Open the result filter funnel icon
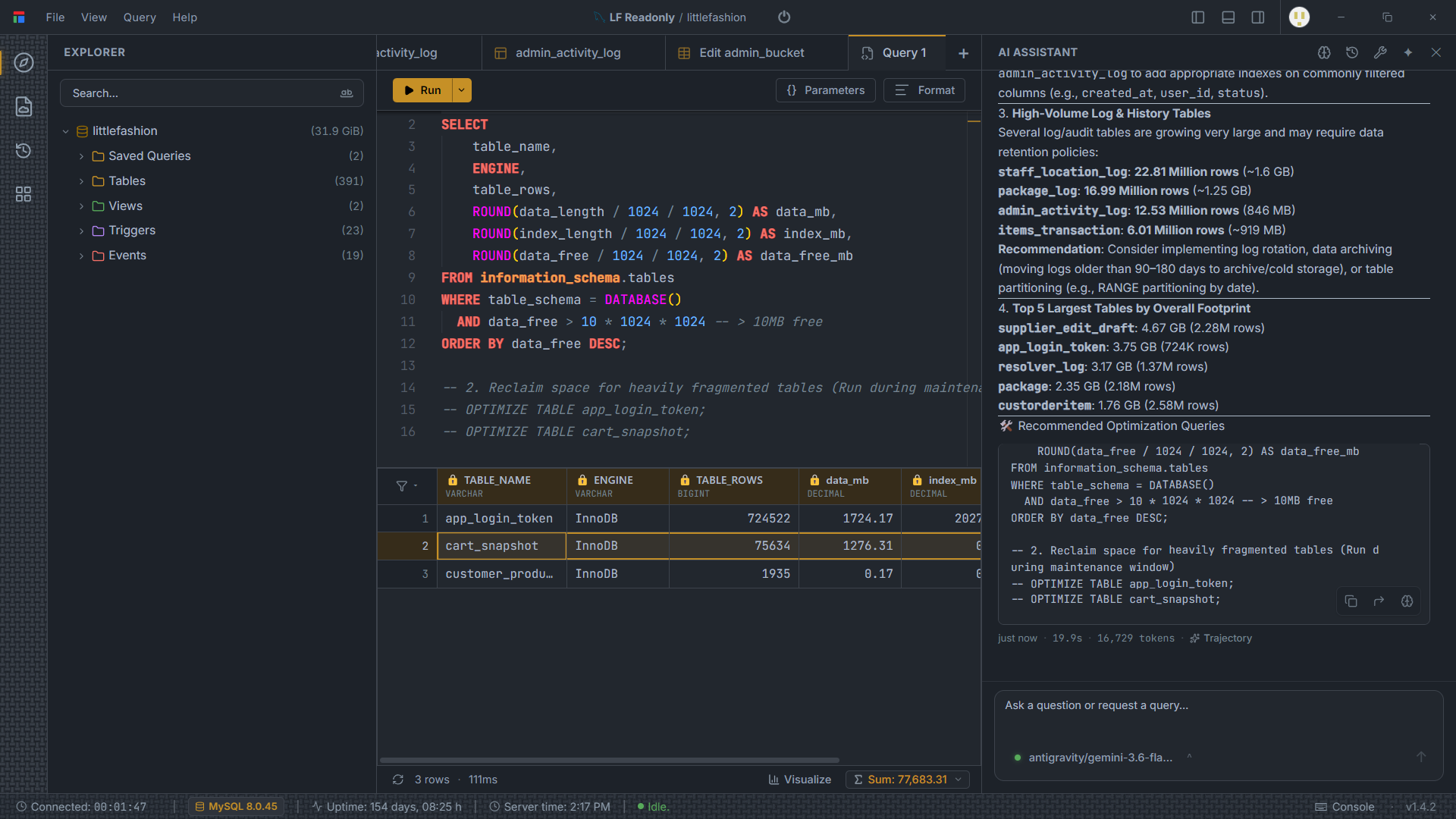Screen dimensions: 1456x819 tap(402, 486)
